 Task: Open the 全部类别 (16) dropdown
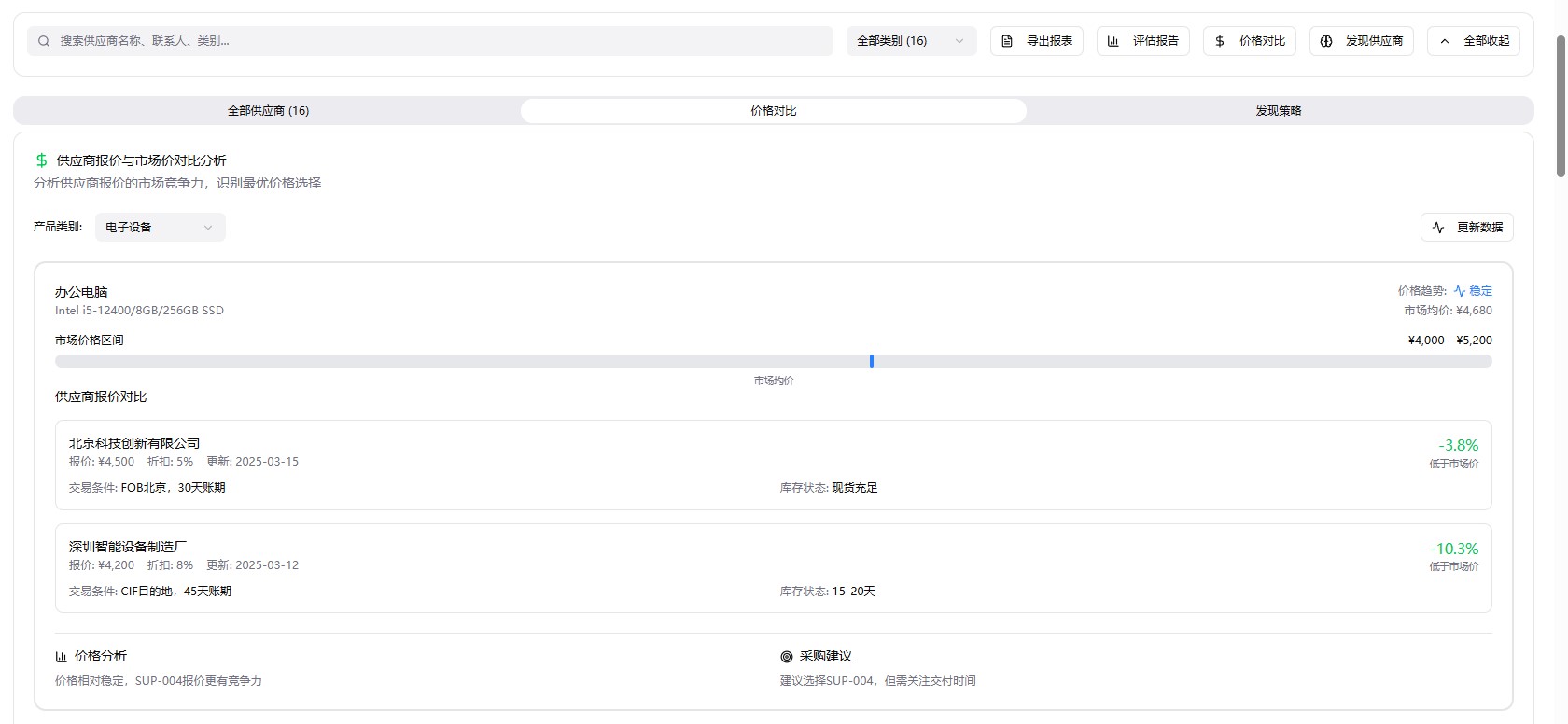click(x=911, y=41)
